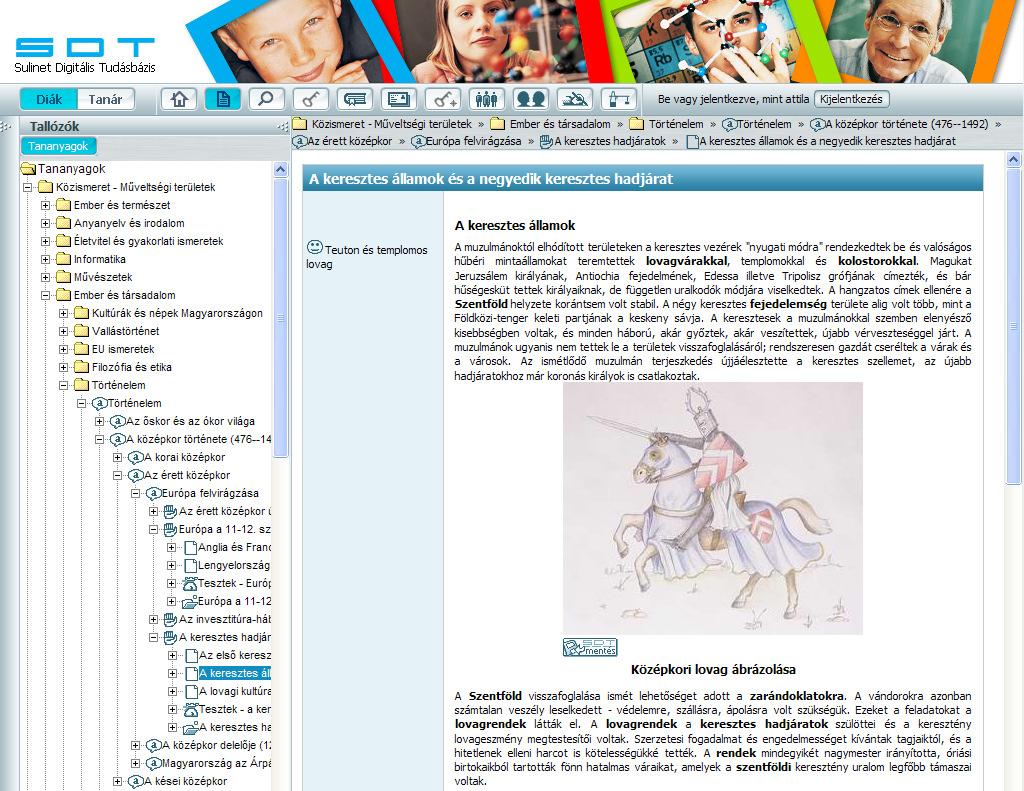Image resolution: width=1024 pixels, height=791 pixels.
Task: Click the folder icon of Filozófia és etika
Action: coord(82,367)
